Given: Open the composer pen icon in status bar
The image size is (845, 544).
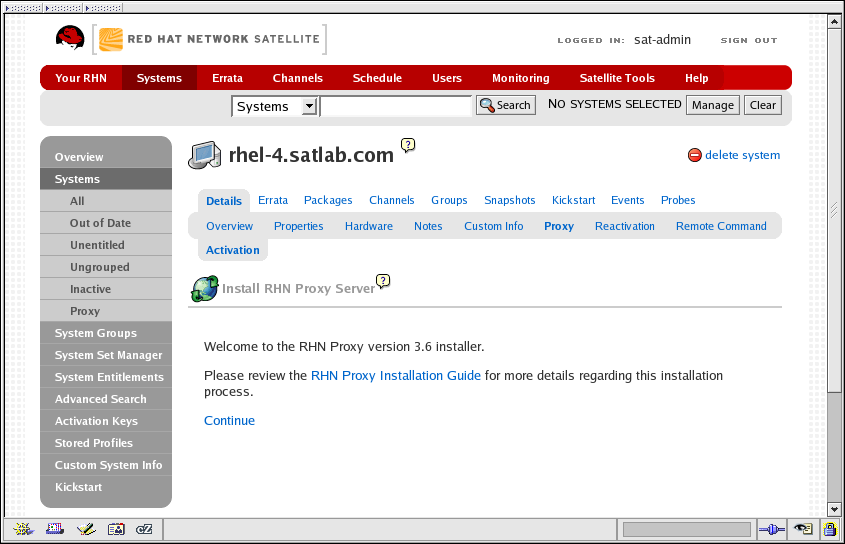Looking at the screenshot, I should click(x=86, y=529).
